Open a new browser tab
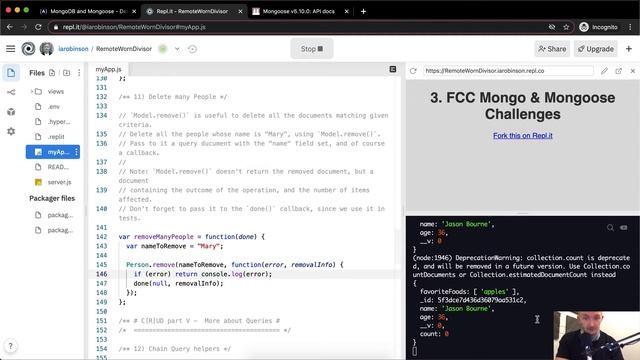 (x=363, y=11)
